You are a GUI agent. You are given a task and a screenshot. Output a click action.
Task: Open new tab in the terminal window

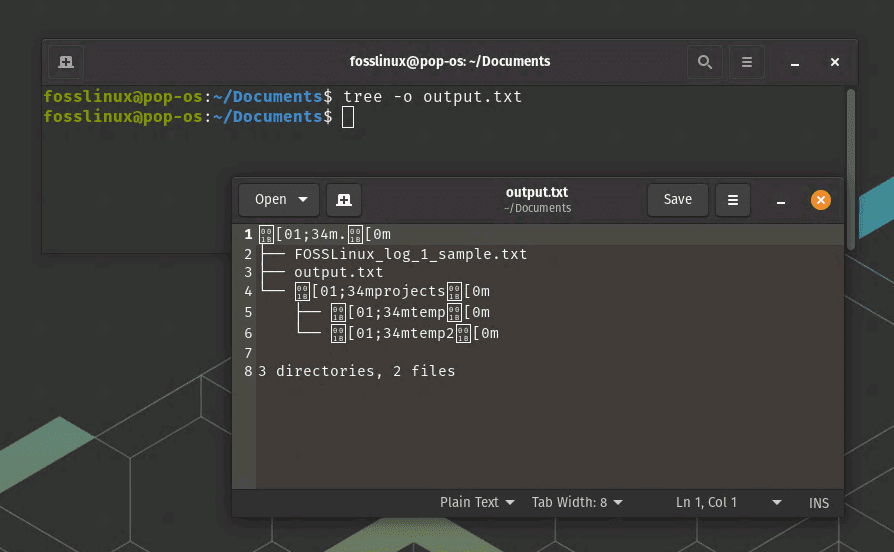[x=66, y=62]
